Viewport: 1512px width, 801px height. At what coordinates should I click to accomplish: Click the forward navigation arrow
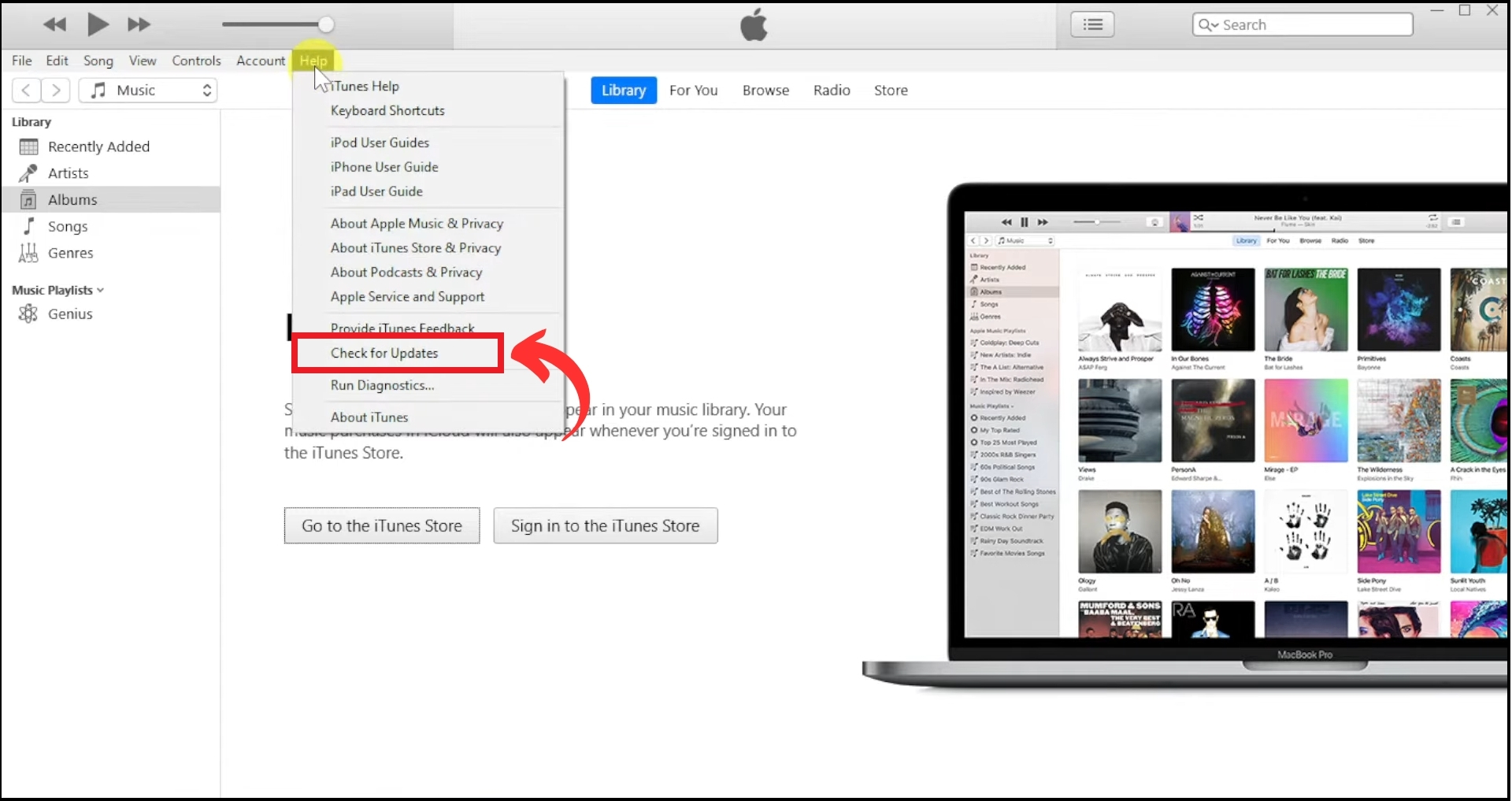[56, 91]
